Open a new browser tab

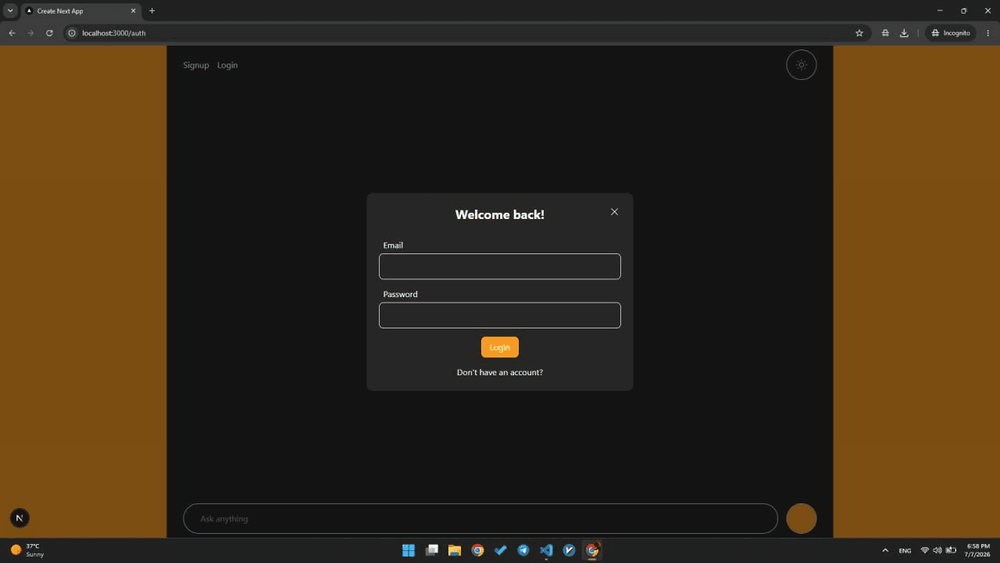(x=152, y=11)
